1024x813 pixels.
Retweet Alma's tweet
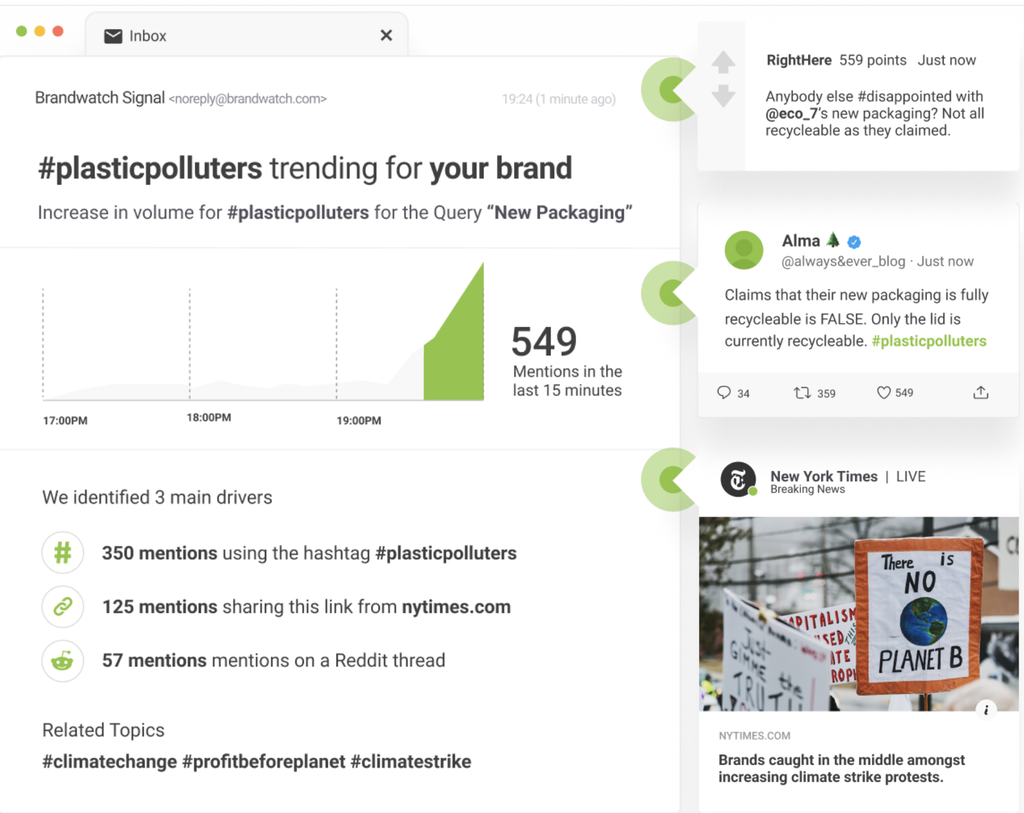[x=802, y=393]
